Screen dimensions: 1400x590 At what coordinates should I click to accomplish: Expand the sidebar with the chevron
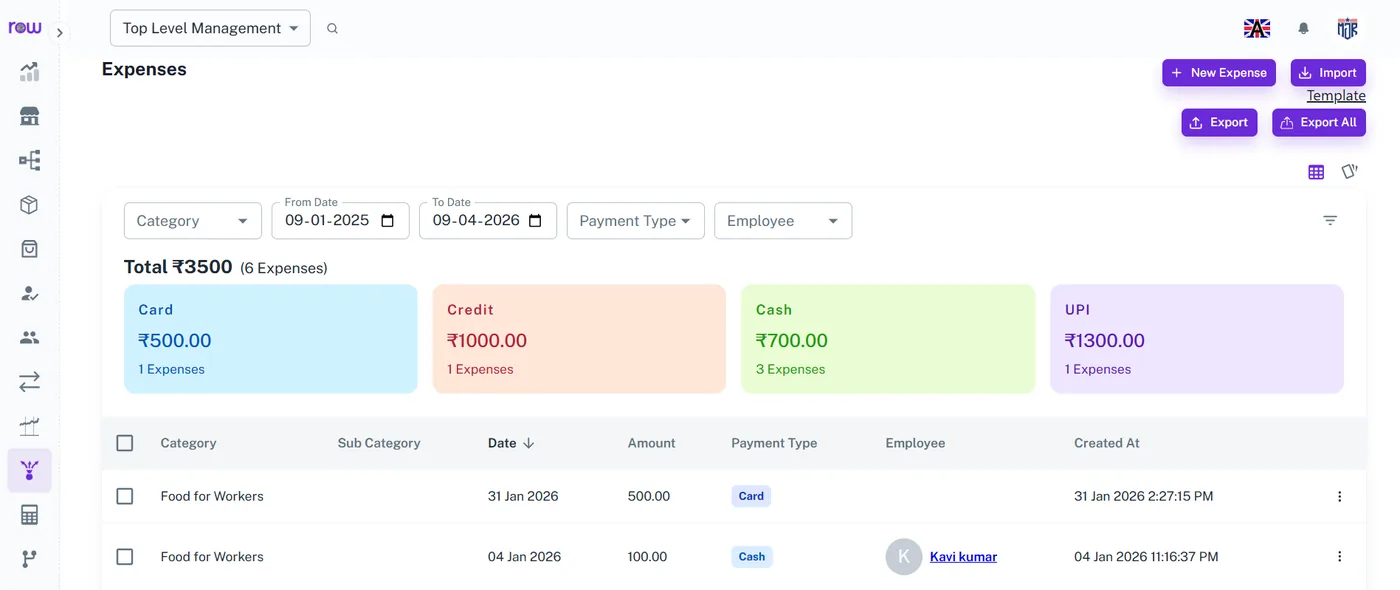[x=59, y=33]
